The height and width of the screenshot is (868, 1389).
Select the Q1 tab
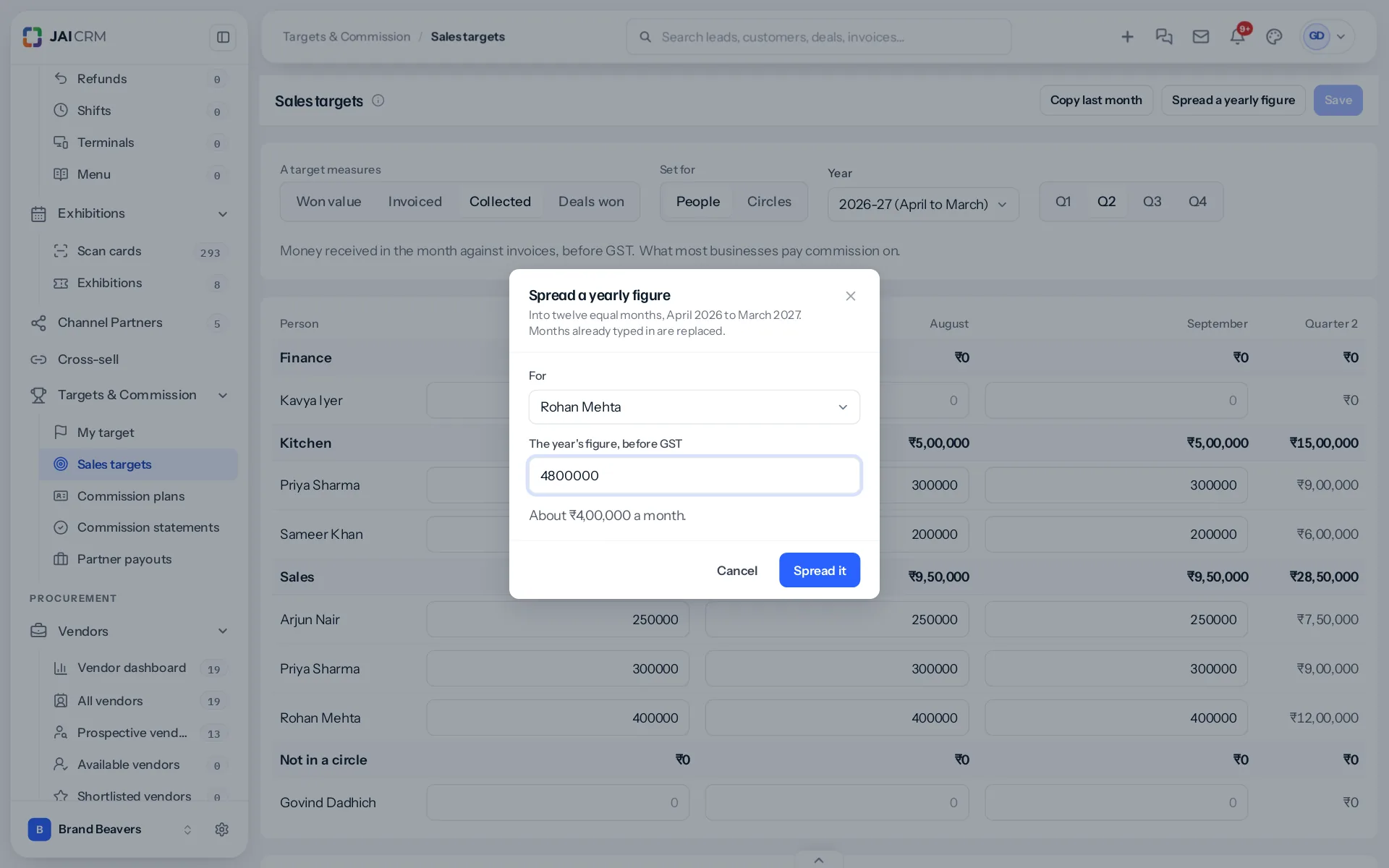pyautogui.click(x=1063, y=202)
